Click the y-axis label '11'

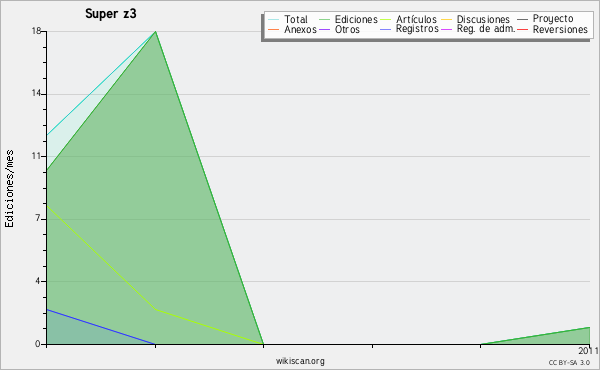tap(36, 156)
